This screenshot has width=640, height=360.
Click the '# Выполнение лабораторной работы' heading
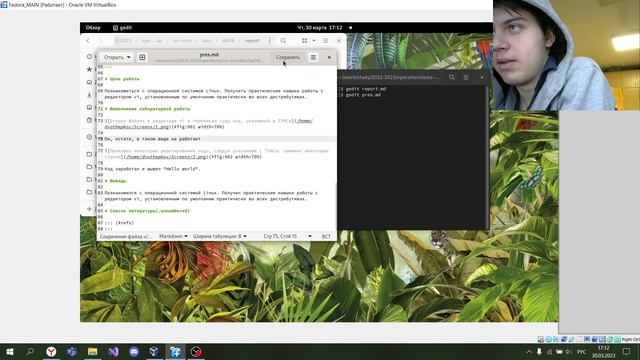coord(147,109)
